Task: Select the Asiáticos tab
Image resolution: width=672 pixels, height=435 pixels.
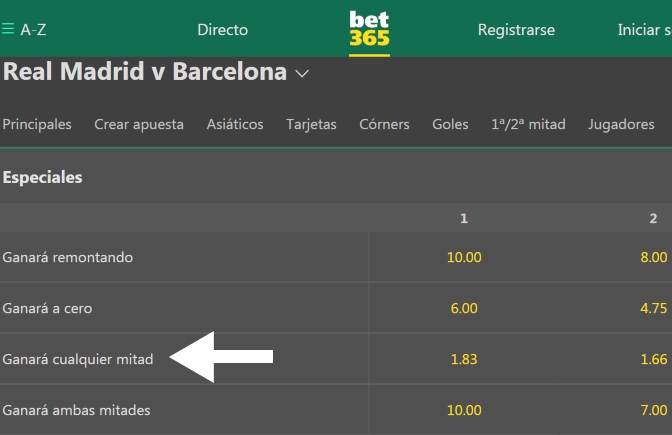Action: tap(235, 124)
